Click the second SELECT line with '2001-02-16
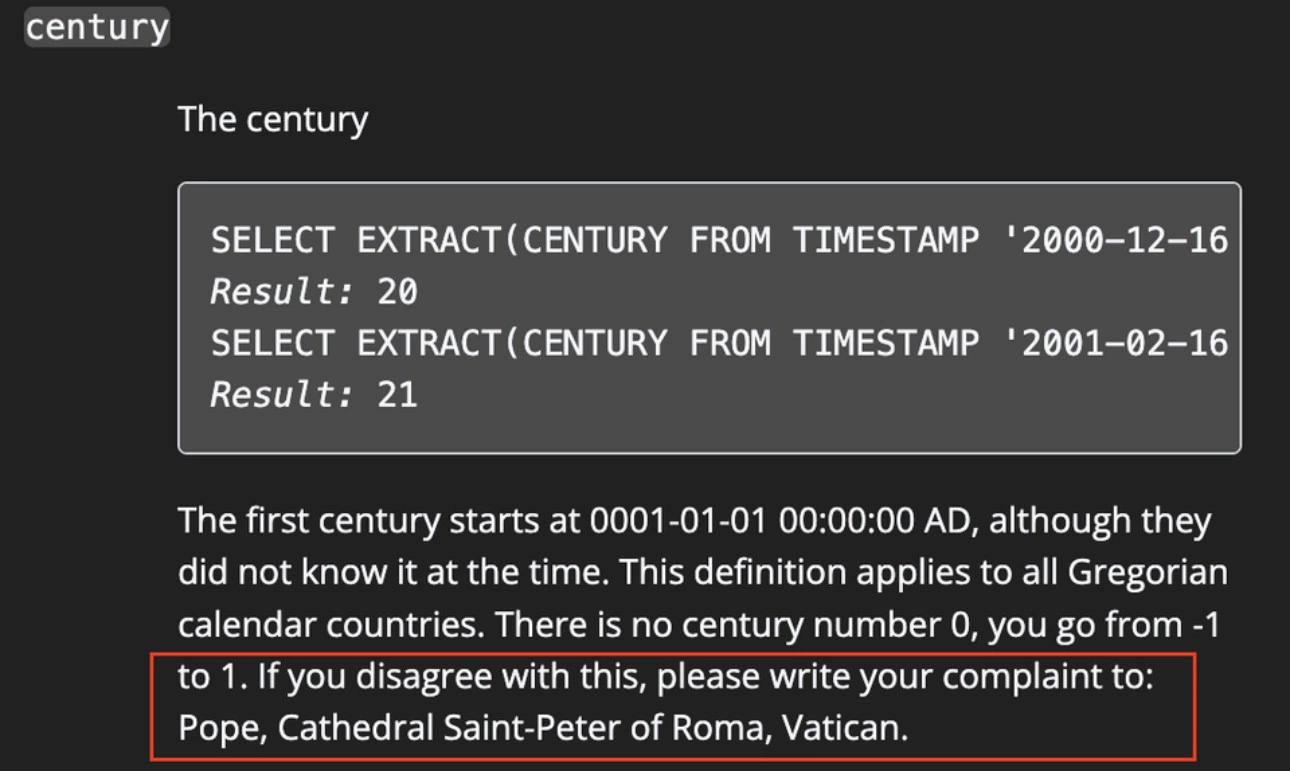This screenshot has height=771, width=1290. (719, 343)
